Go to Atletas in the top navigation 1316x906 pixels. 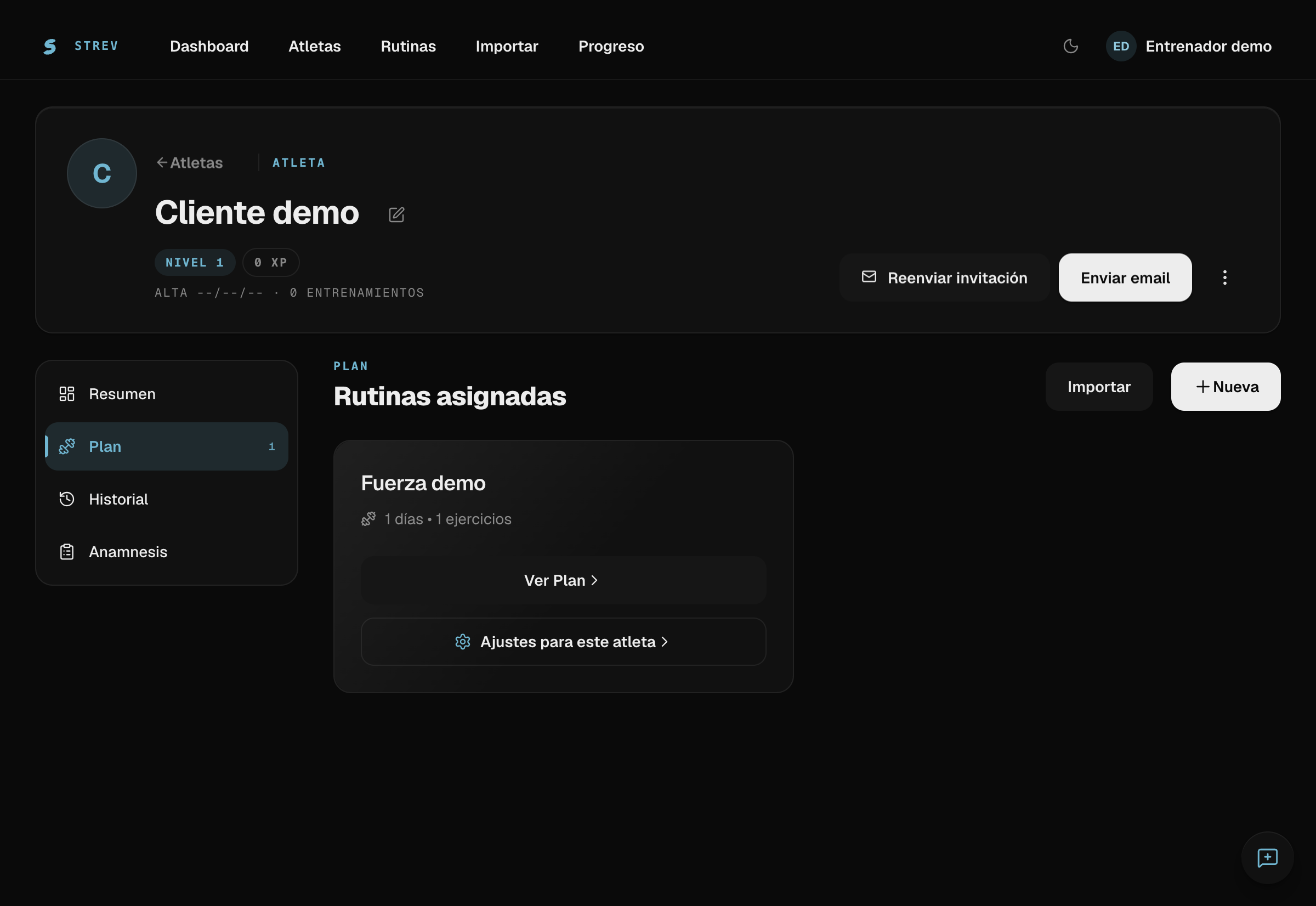[314, 46]
